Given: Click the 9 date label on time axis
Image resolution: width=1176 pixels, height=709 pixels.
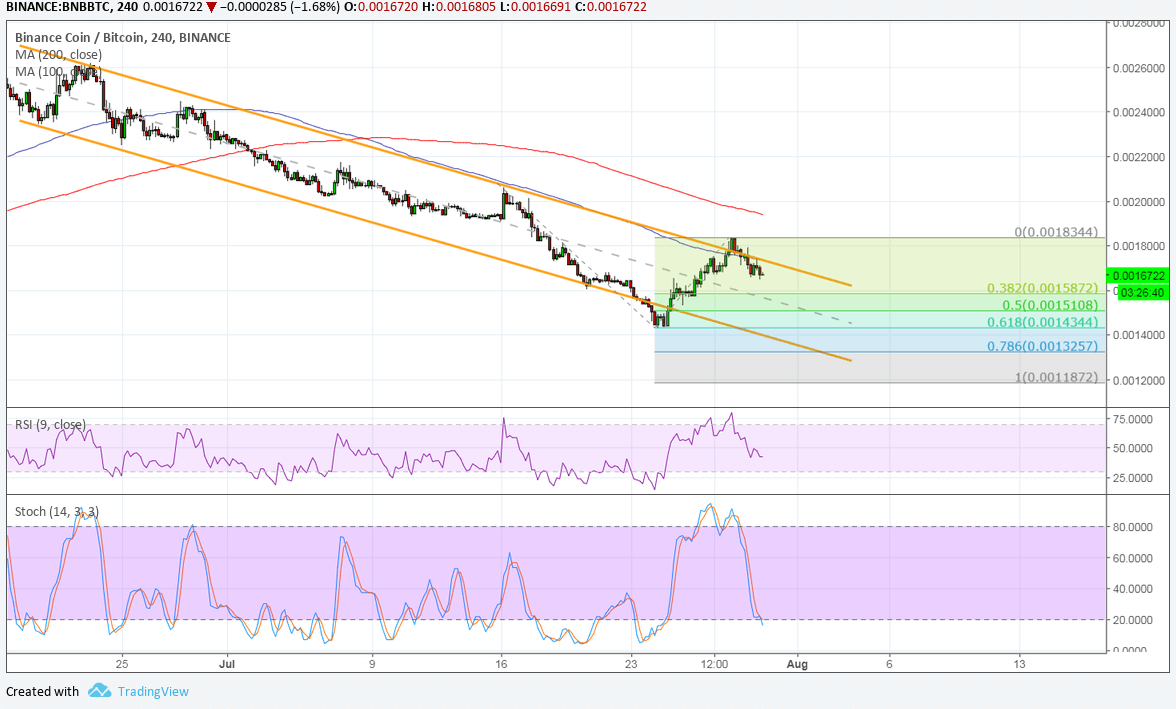Looking at the screenshot, I should click(372, 664).
